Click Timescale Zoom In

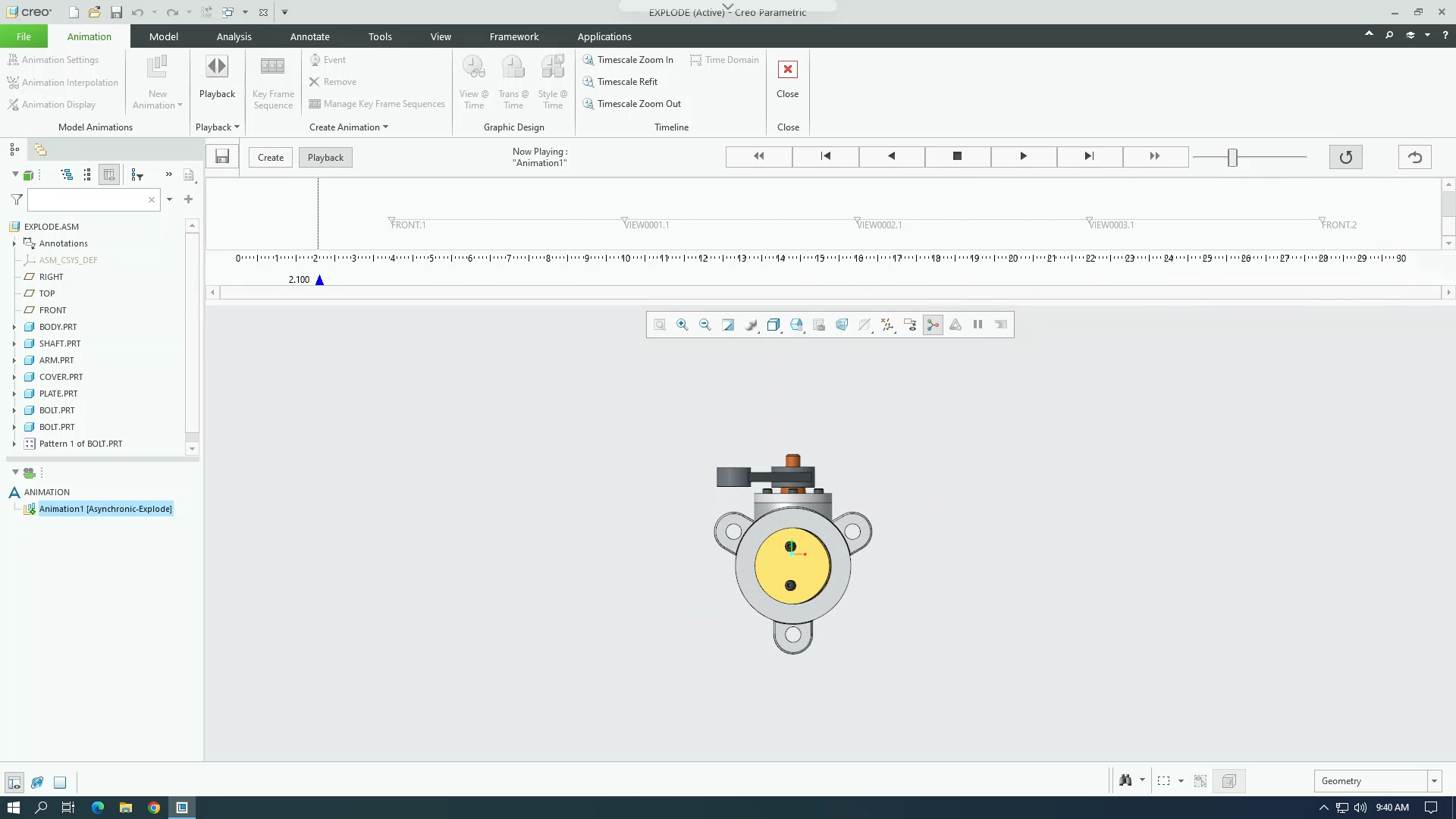(x=628, y=60)
